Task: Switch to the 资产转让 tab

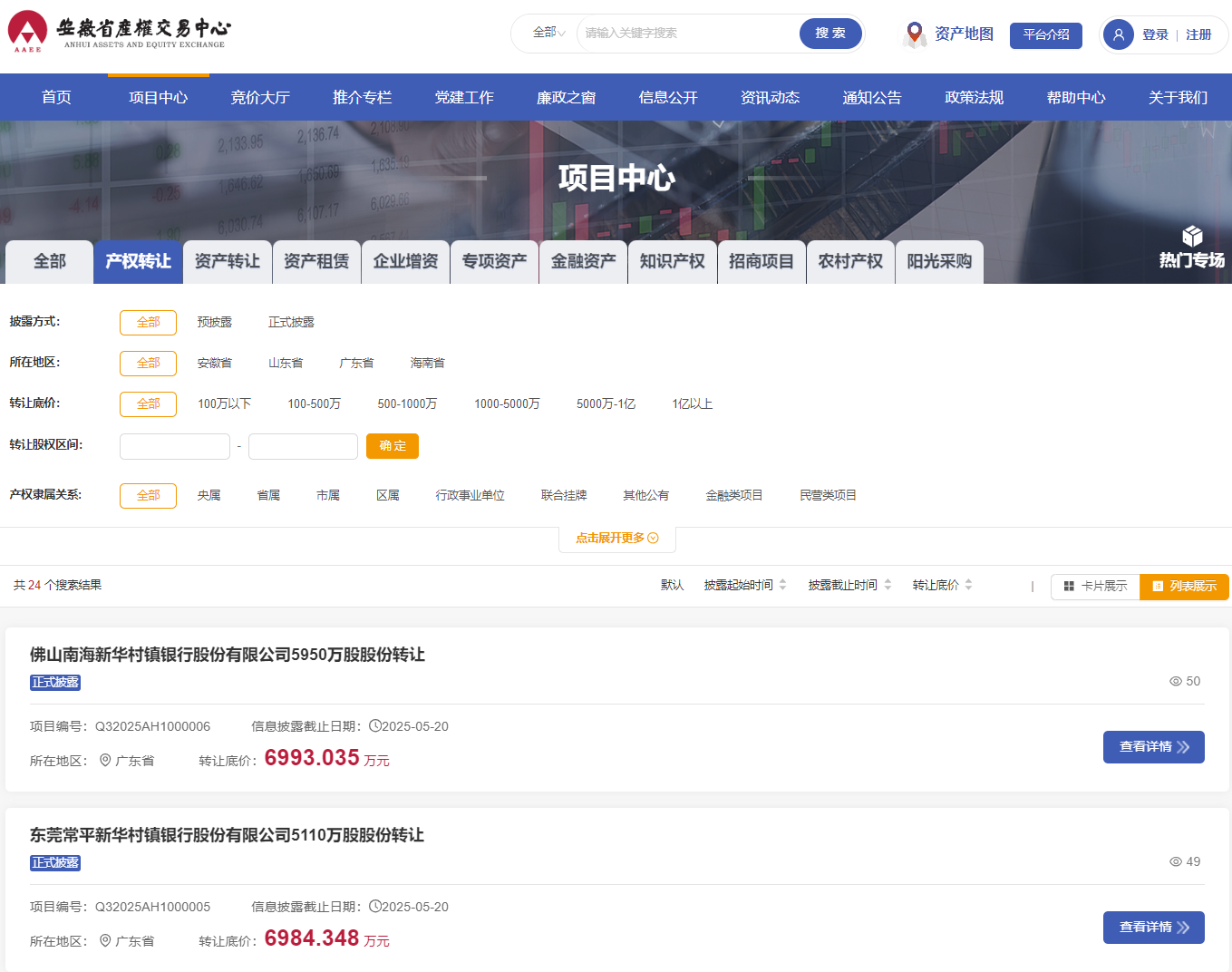Action: click(228, 262)
